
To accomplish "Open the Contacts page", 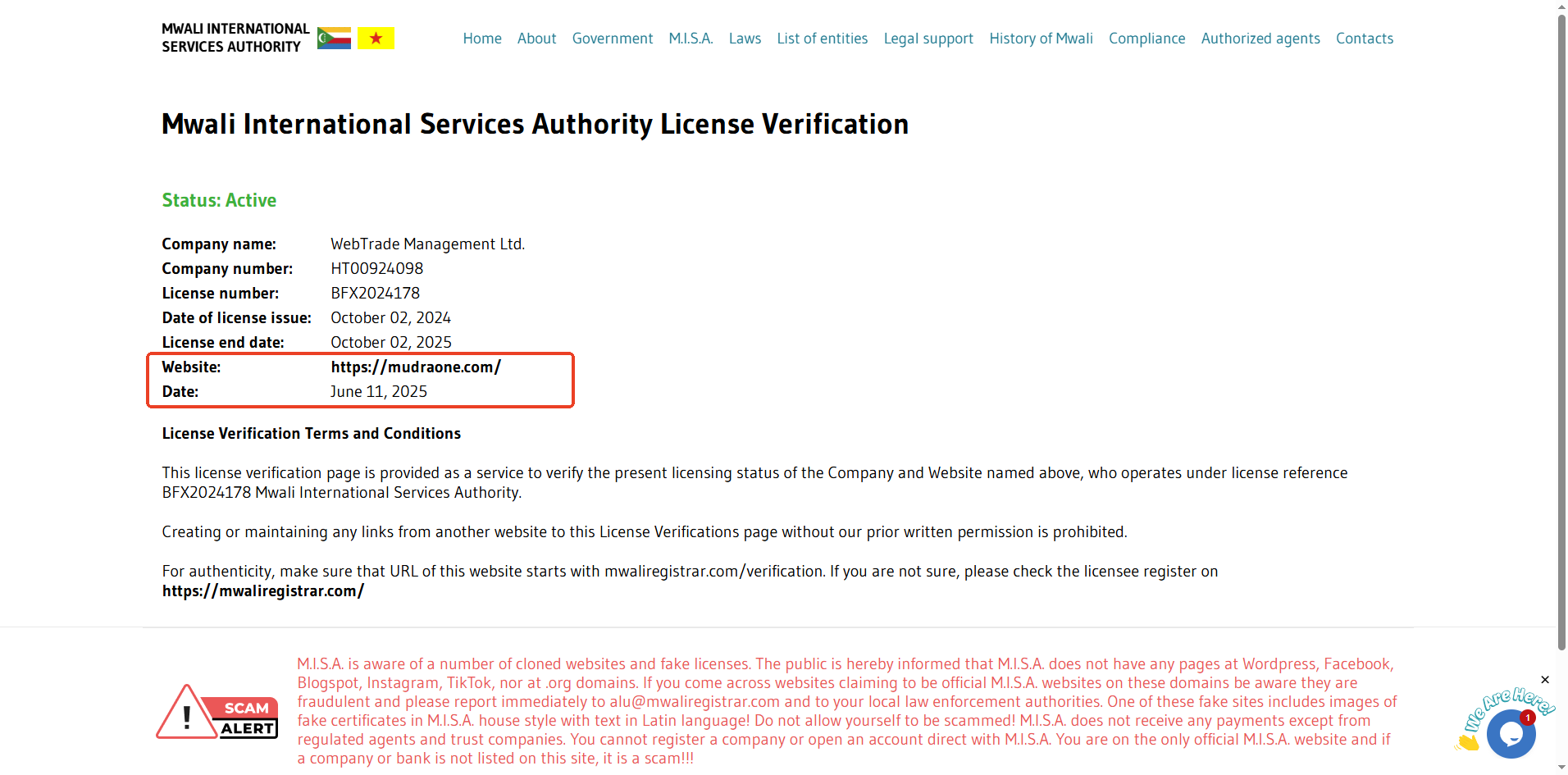I will point(1365,39).
